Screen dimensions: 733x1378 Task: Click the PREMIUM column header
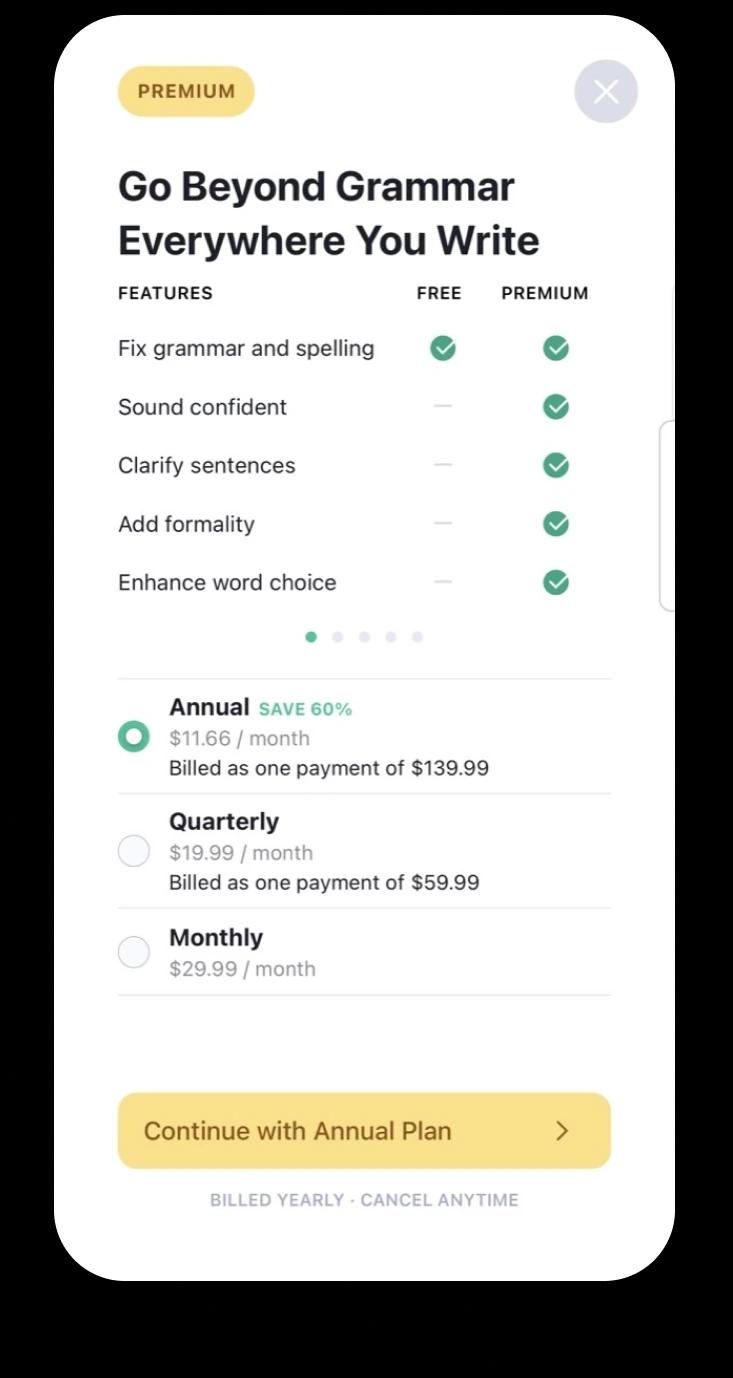point(545,293)
